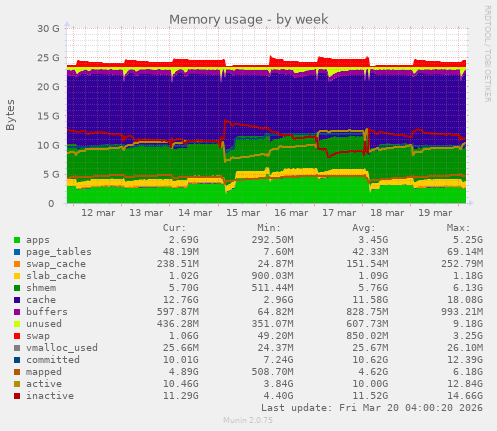
Task: Select the 'mapped' legend label
Action: pos(44,372)
